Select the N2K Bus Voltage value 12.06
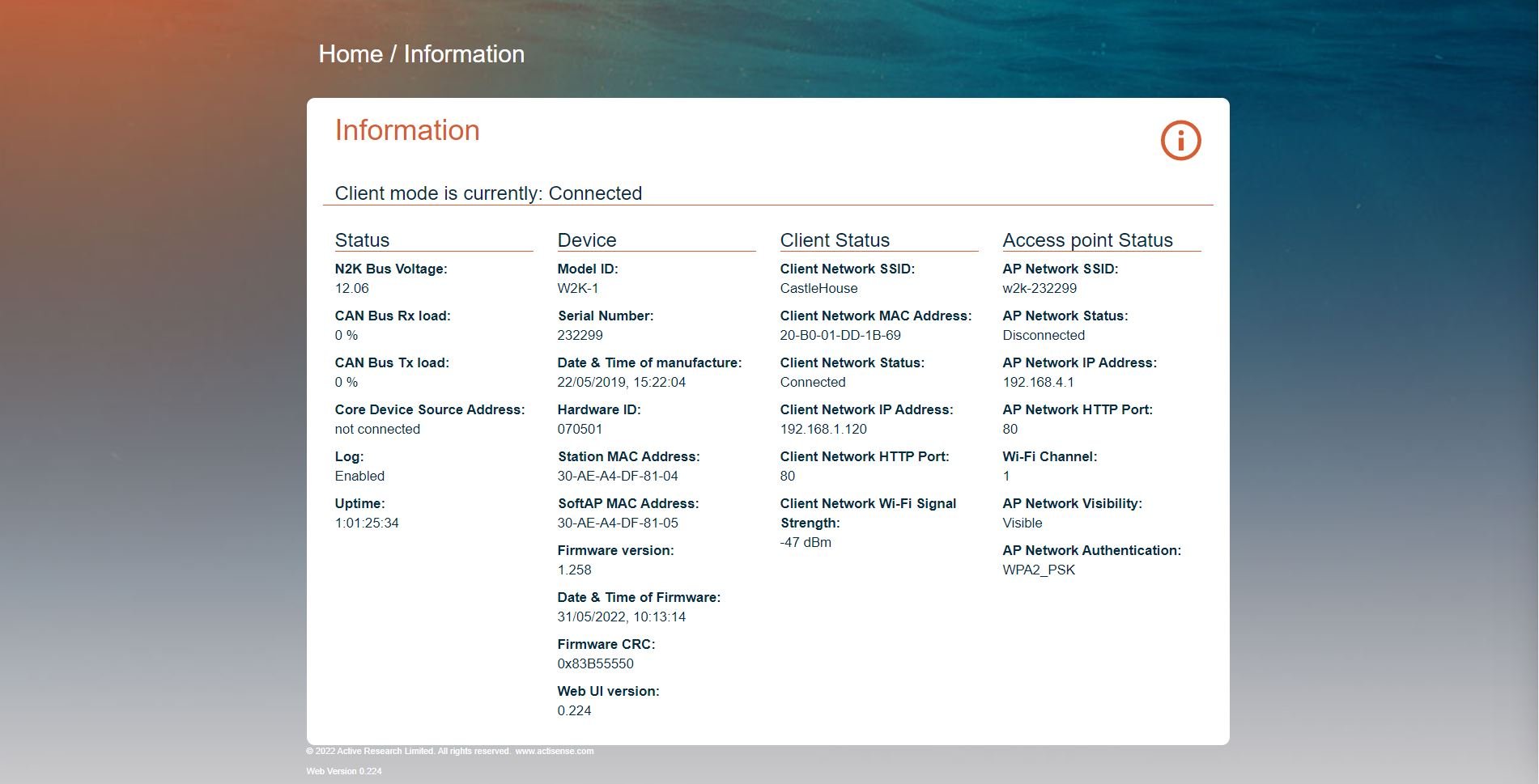This screenshot has width=1539, height=784. click(352, 288)
